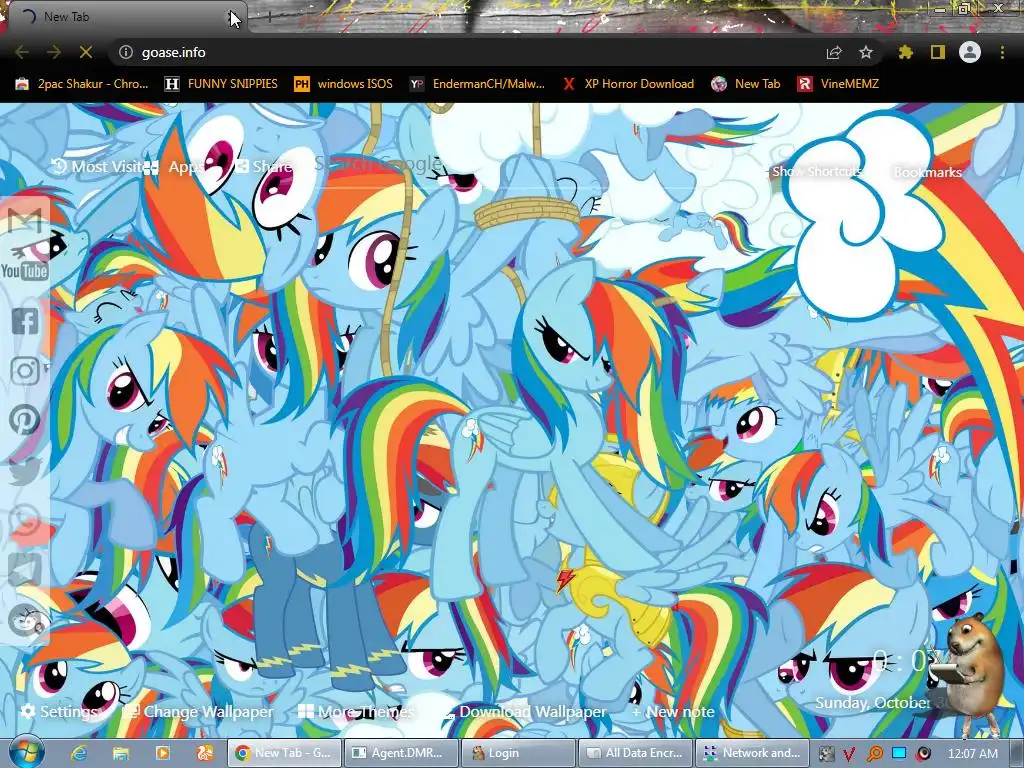1024x768 pixels.
Task: Click the Sunday, October date widget
Action: [873, 703]
